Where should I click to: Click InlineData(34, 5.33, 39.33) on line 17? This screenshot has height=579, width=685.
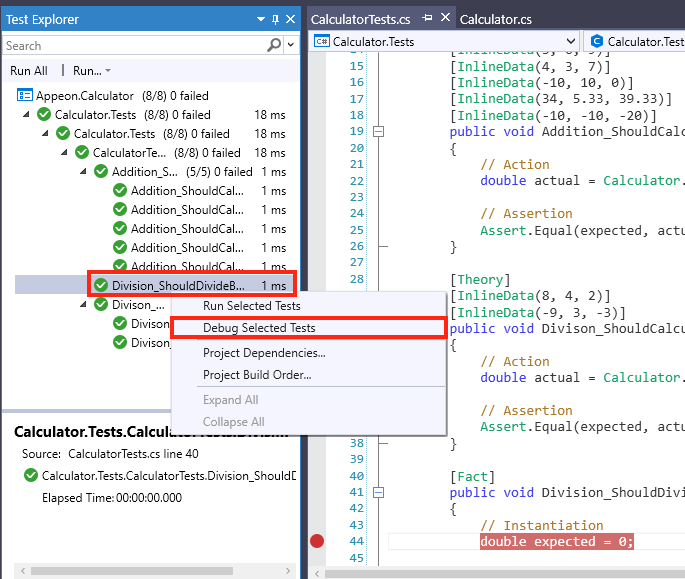coord(561,99)
